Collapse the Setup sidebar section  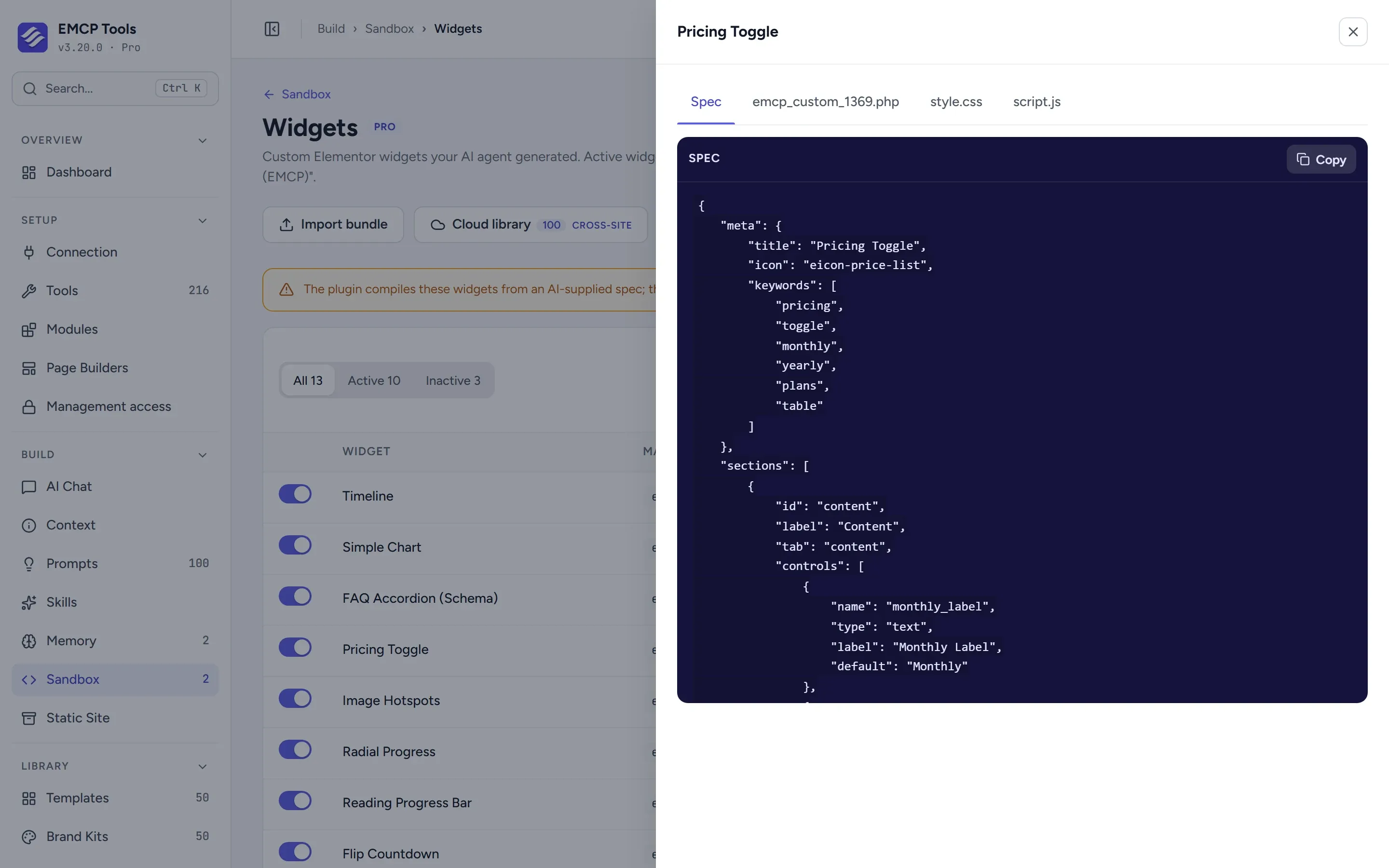point(203,221)
